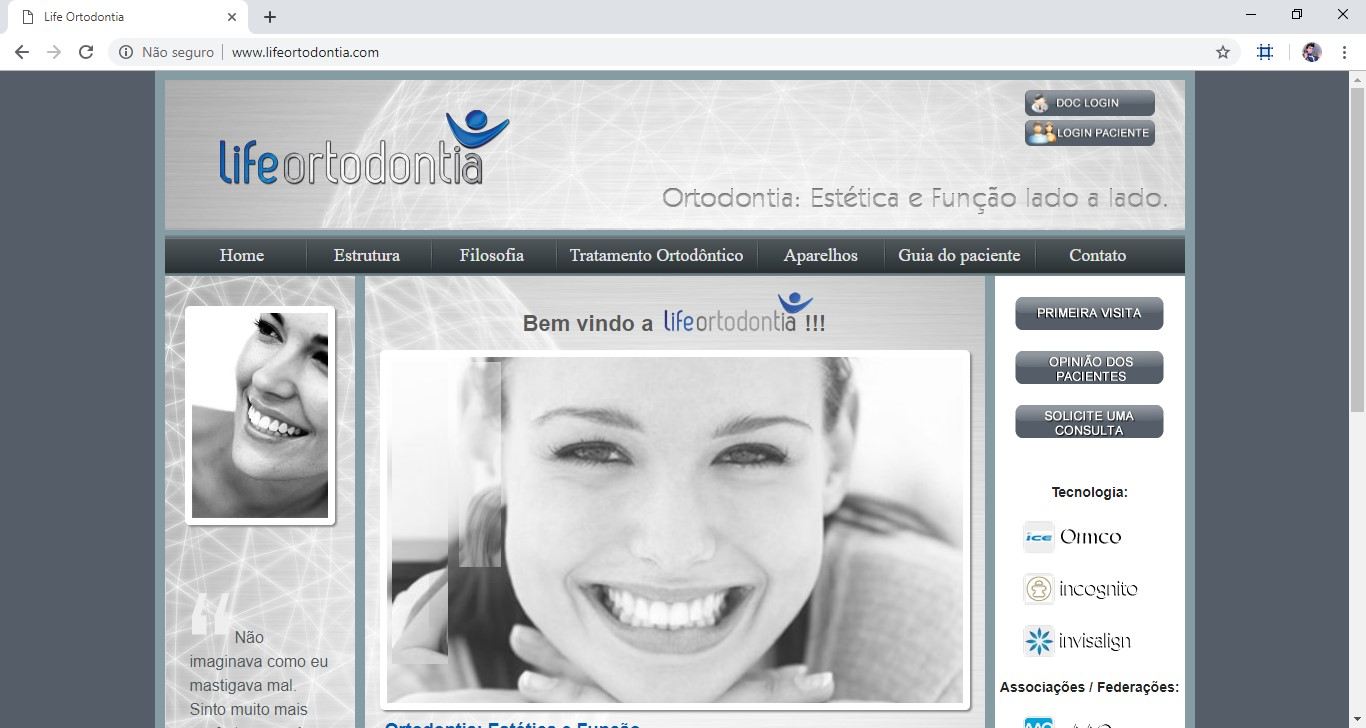
Task: Go back to the previous page
Action: pos(22,52)
